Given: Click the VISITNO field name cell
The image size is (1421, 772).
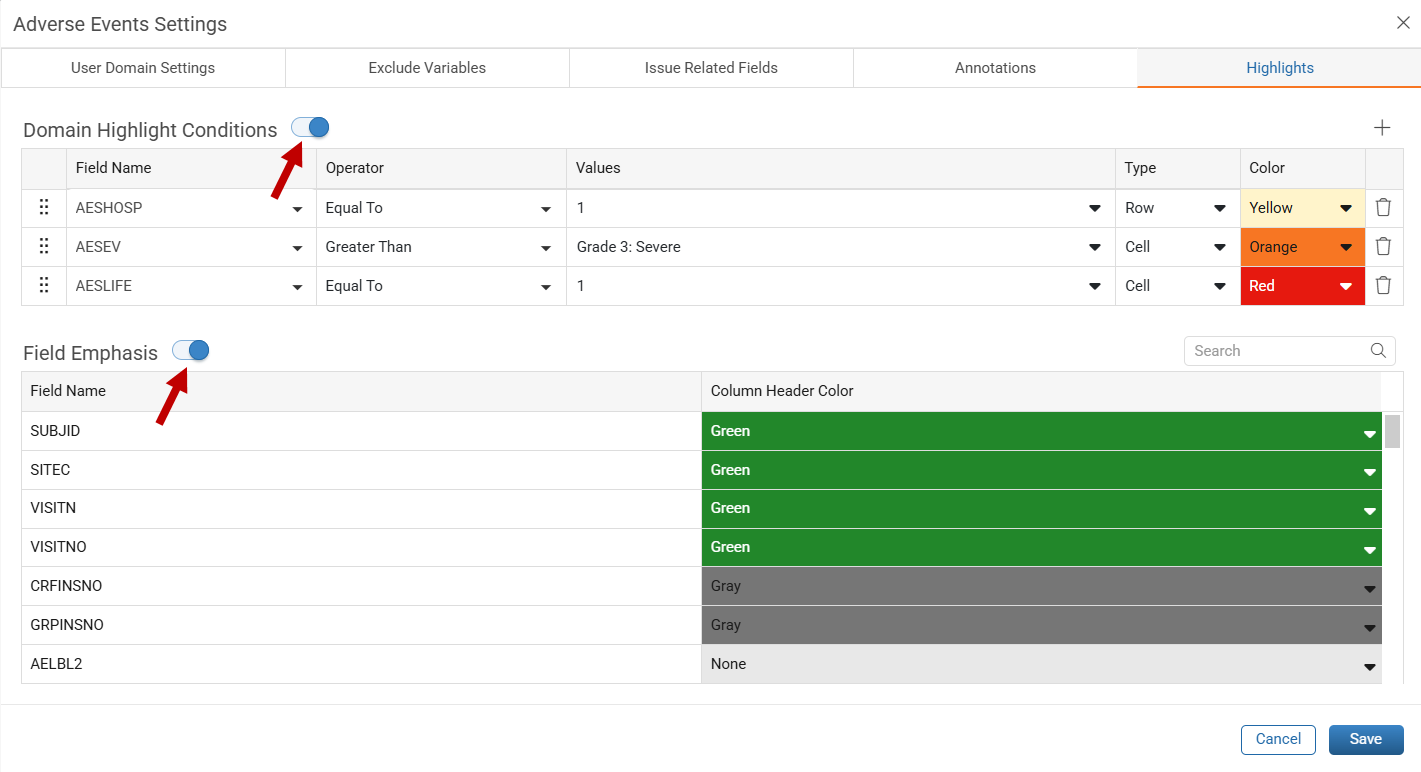Looking at the screenshot, I should (x=361, y=547).
